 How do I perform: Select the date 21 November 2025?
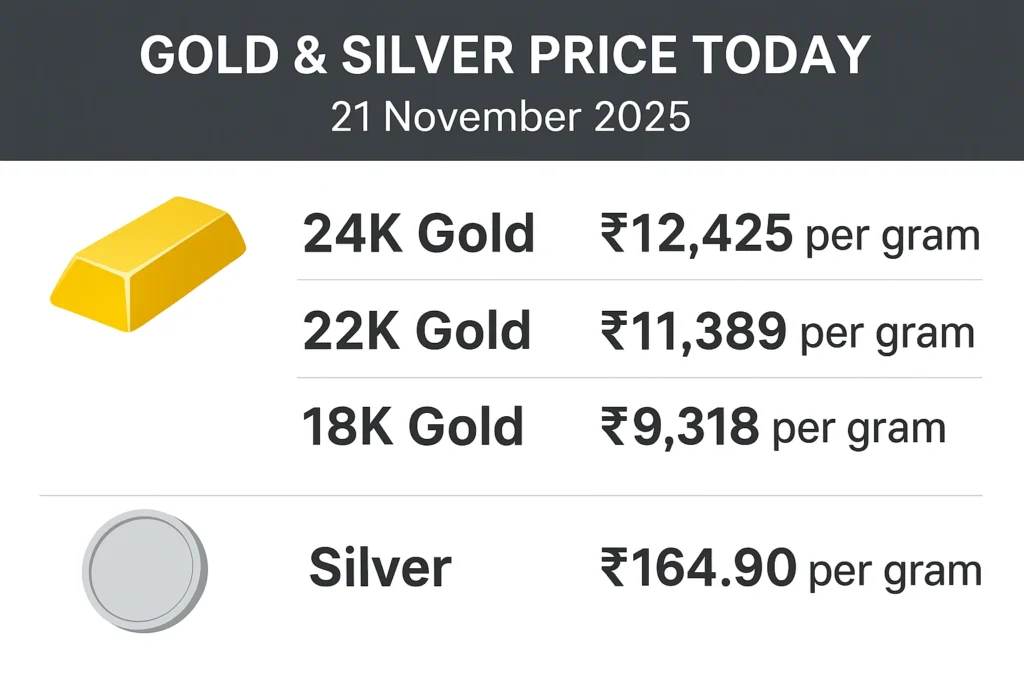[x=511, y=118]
